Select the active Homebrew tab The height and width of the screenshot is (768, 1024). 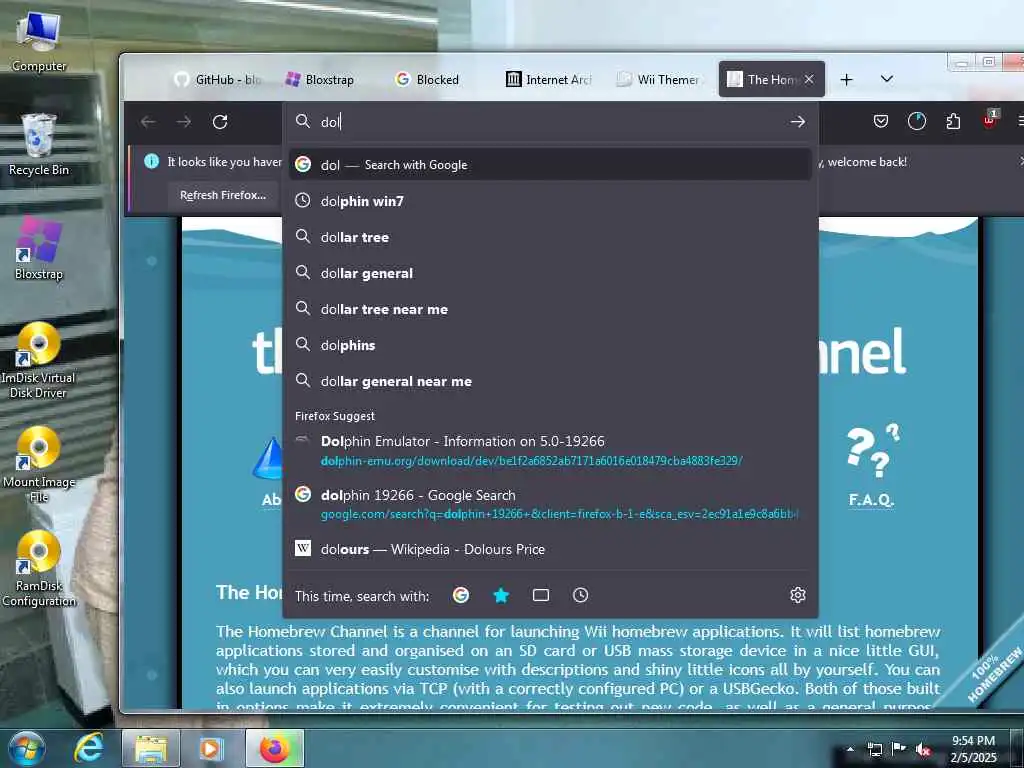tap(763, 80)
